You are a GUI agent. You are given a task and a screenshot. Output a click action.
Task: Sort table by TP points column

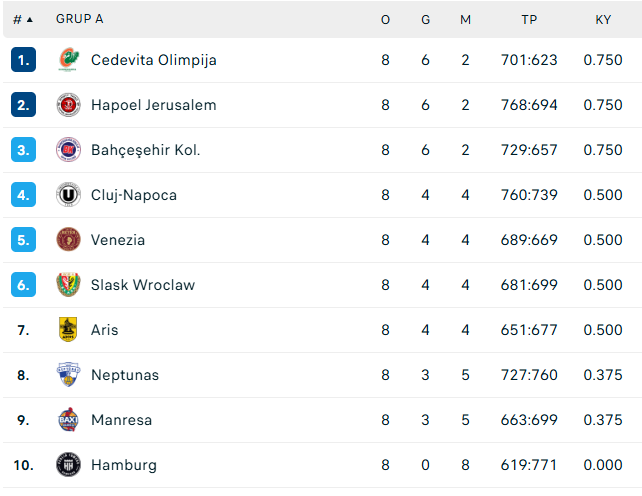click(529, 19)
